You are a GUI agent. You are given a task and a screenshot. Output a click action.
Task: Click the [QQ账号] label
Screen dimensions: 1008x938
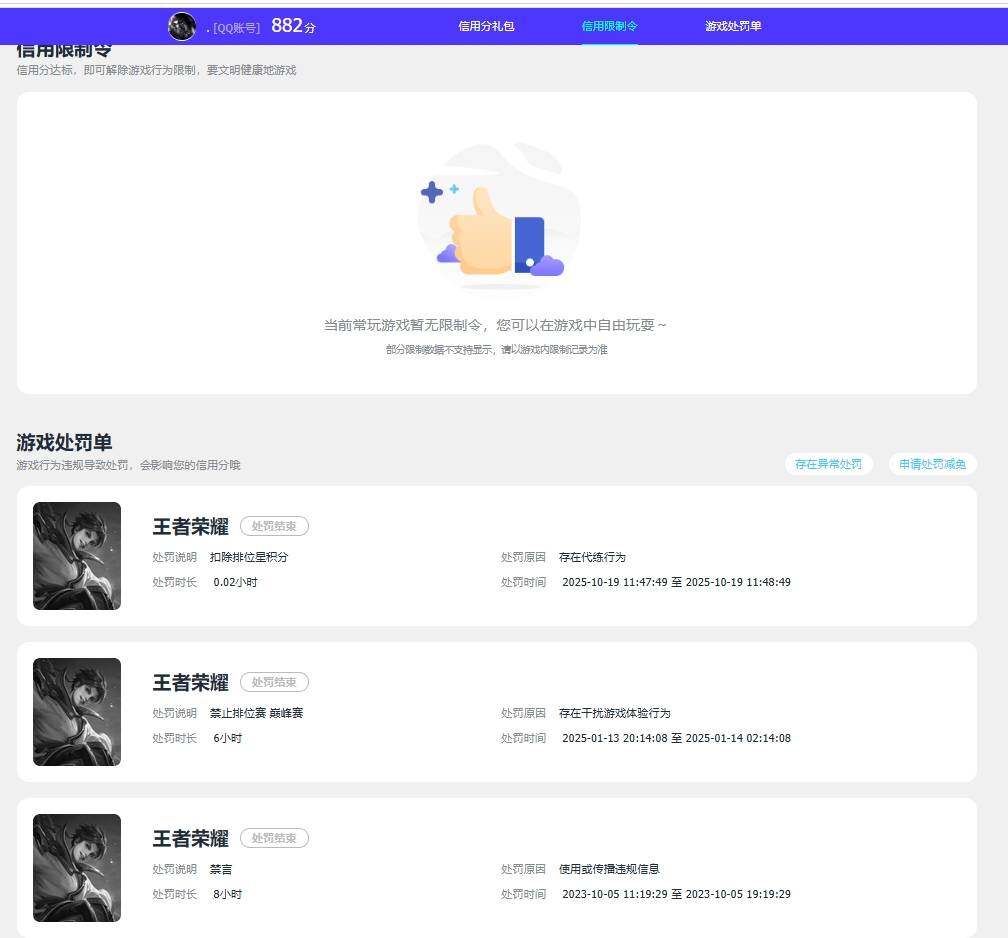tap(236, 28)
